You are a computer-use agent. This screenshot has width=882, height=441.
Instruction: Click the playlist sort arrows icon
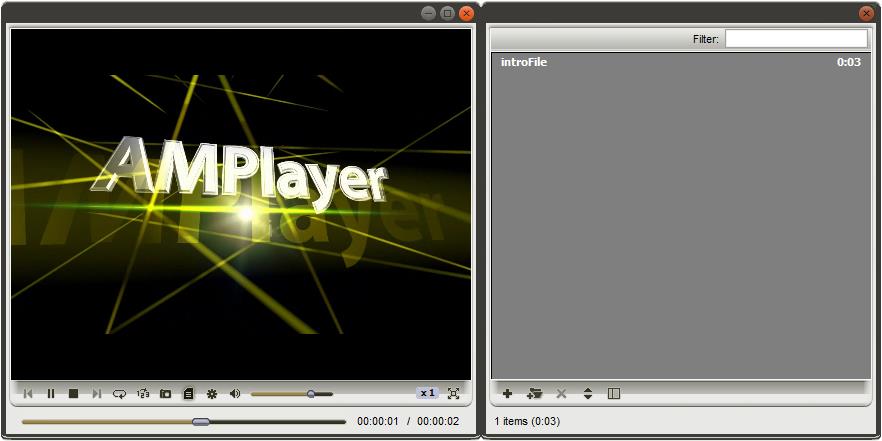588,394
